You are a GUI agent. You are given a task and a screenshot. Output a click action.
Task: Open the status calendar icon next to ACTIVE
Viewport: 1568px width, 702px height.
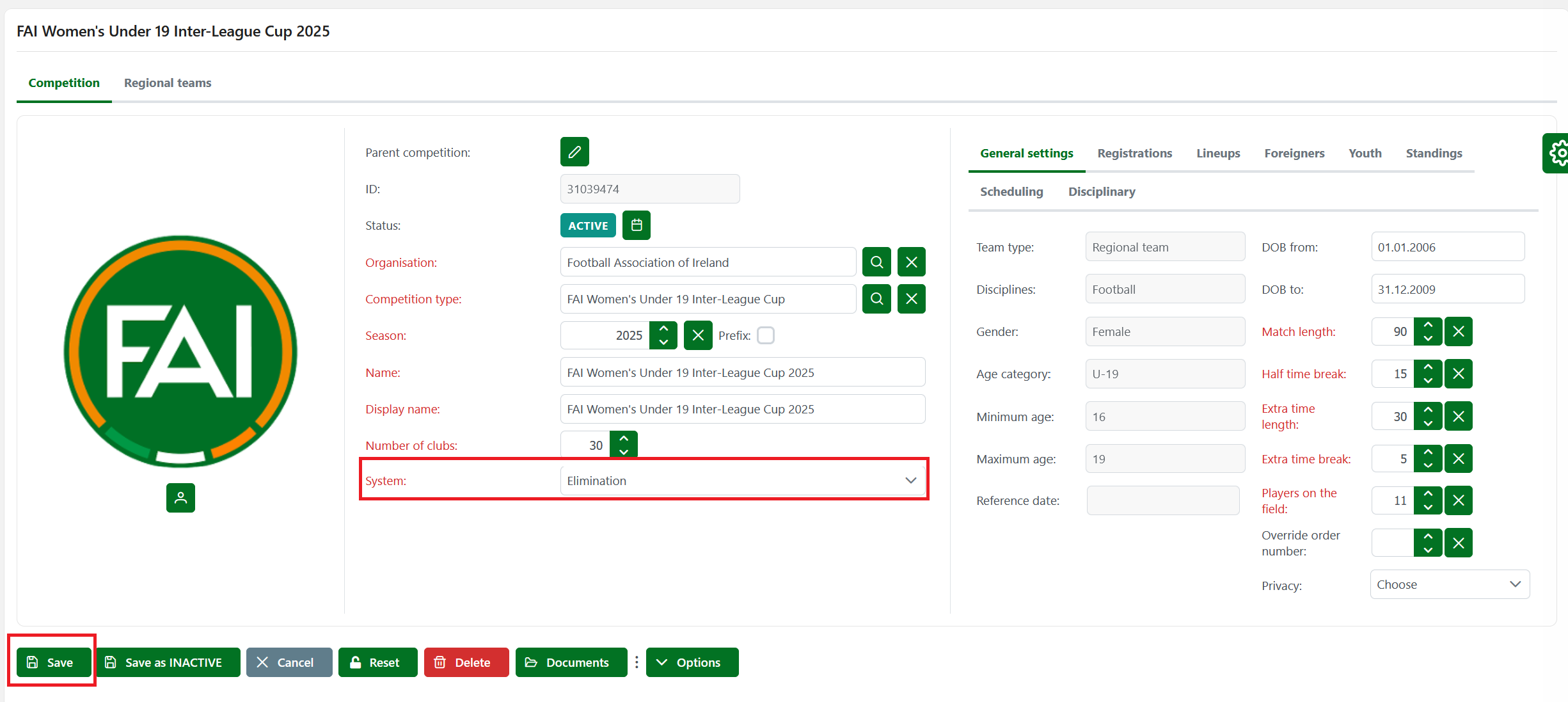click(x=636, y=225)
